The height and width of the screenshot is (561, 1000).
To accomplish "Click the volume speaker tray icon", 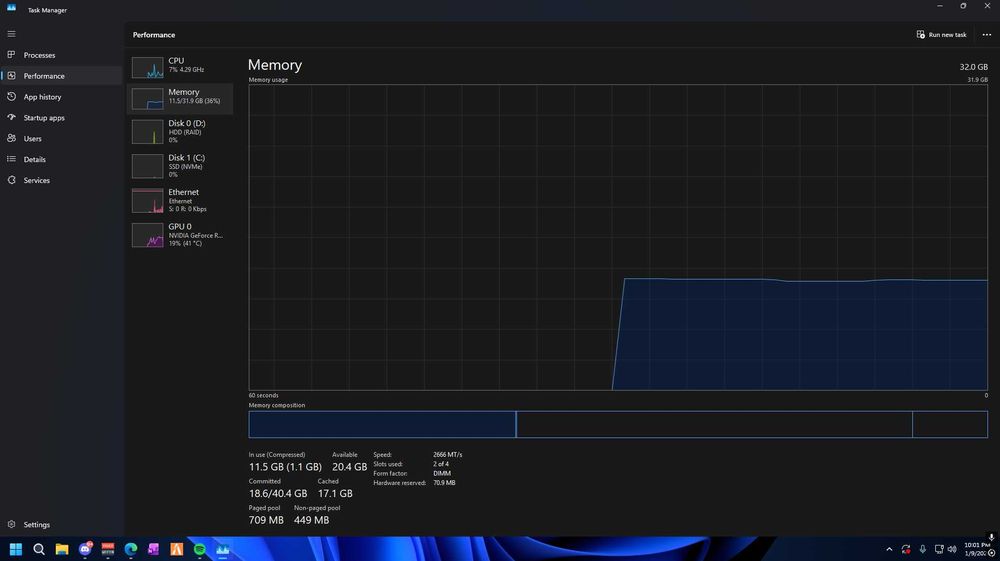I will pos(952,549).
